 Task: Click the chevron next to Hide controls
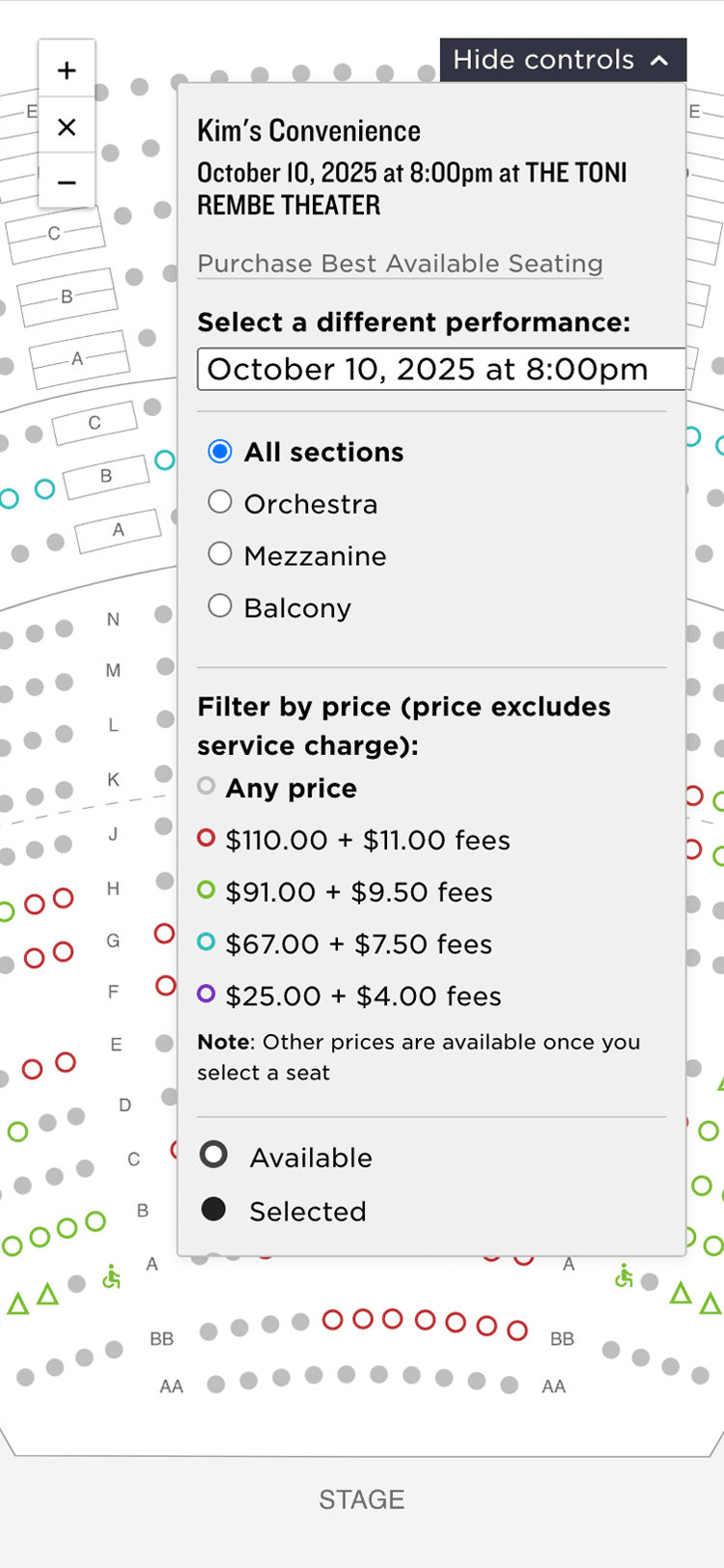pos(659,60)
